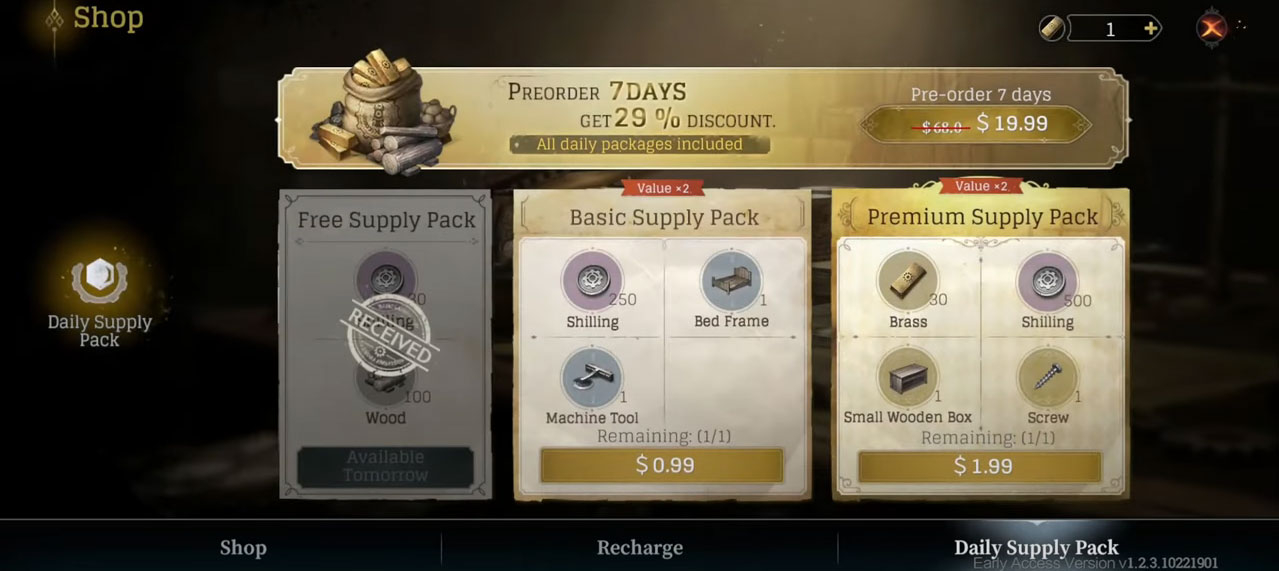Screen dimensions: 1279x571
Task: Tap the Screw item icon
Action: (1047, 378)
